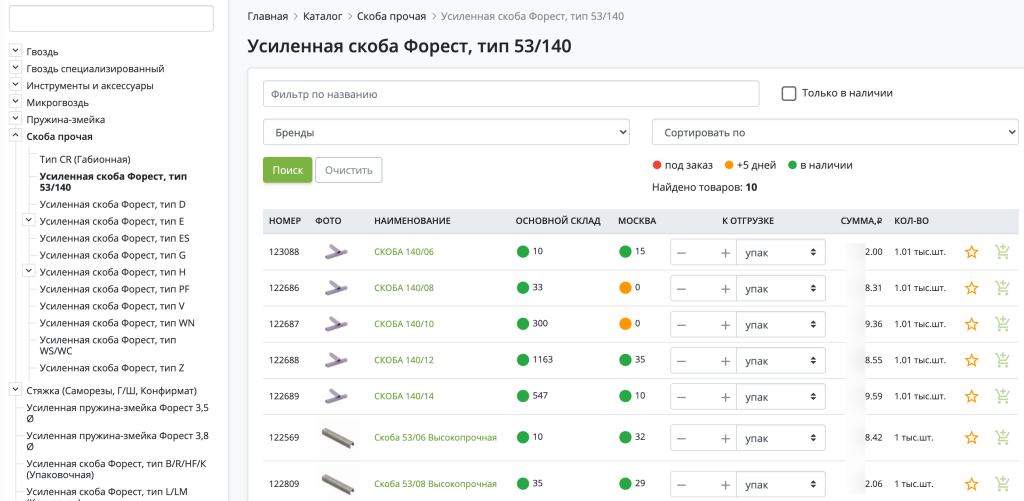This screenshot has width=1024, height=501.
Task: Enable the Только в наличии checkbox
Action: 789,93
